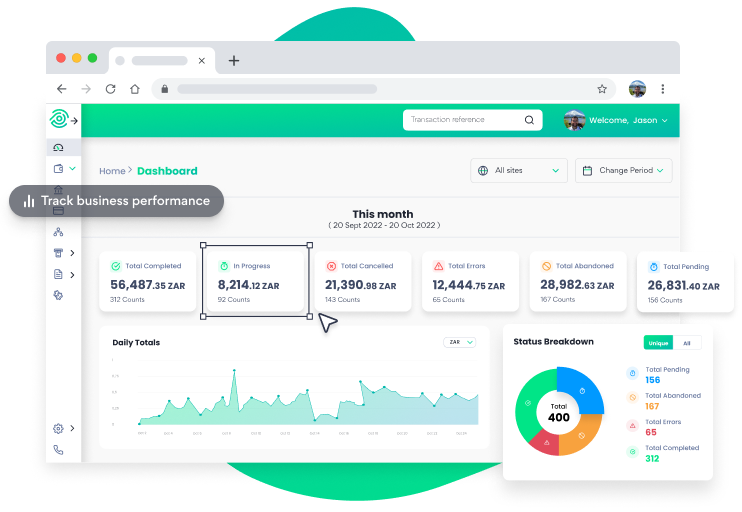Select the Total Cancelled card

click(363, 280)
